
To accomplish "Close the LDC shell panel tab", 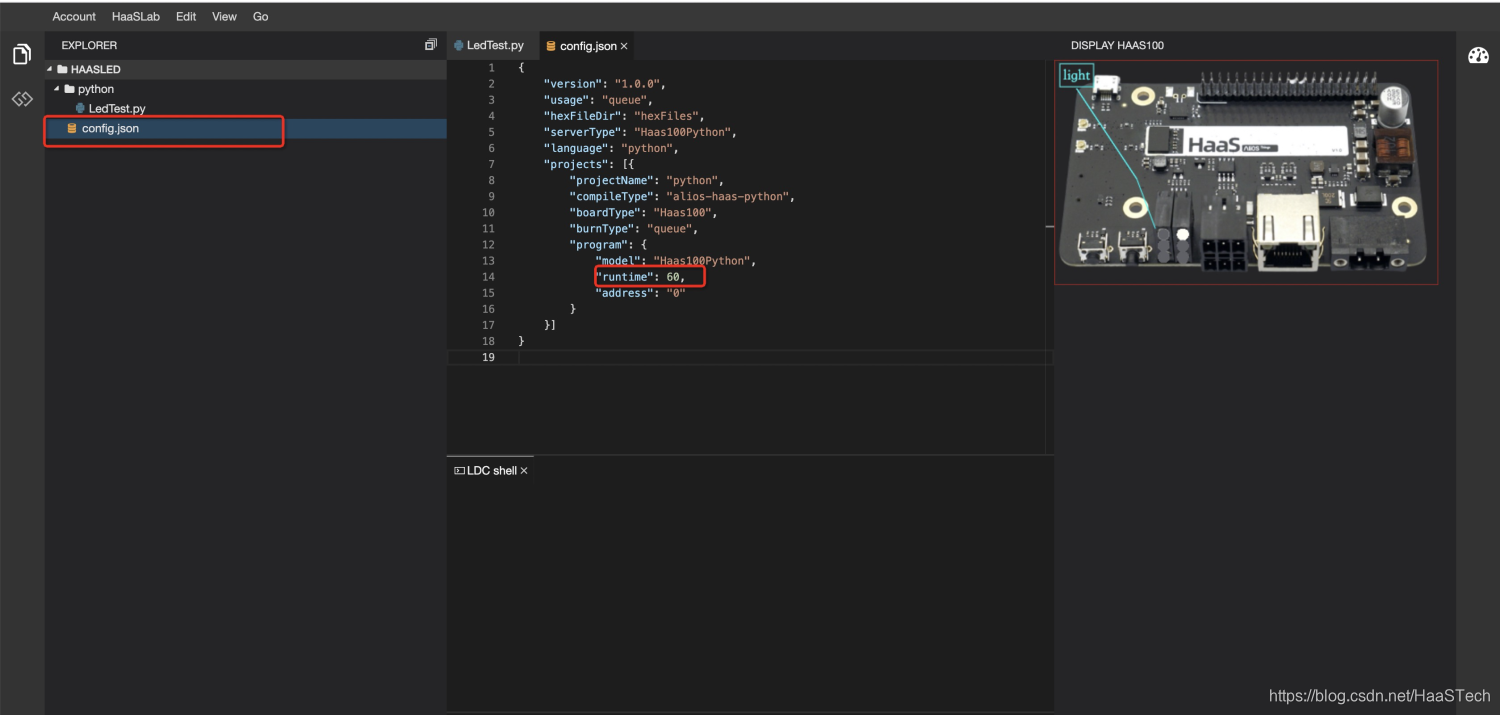I will click(x=524, y=470).
